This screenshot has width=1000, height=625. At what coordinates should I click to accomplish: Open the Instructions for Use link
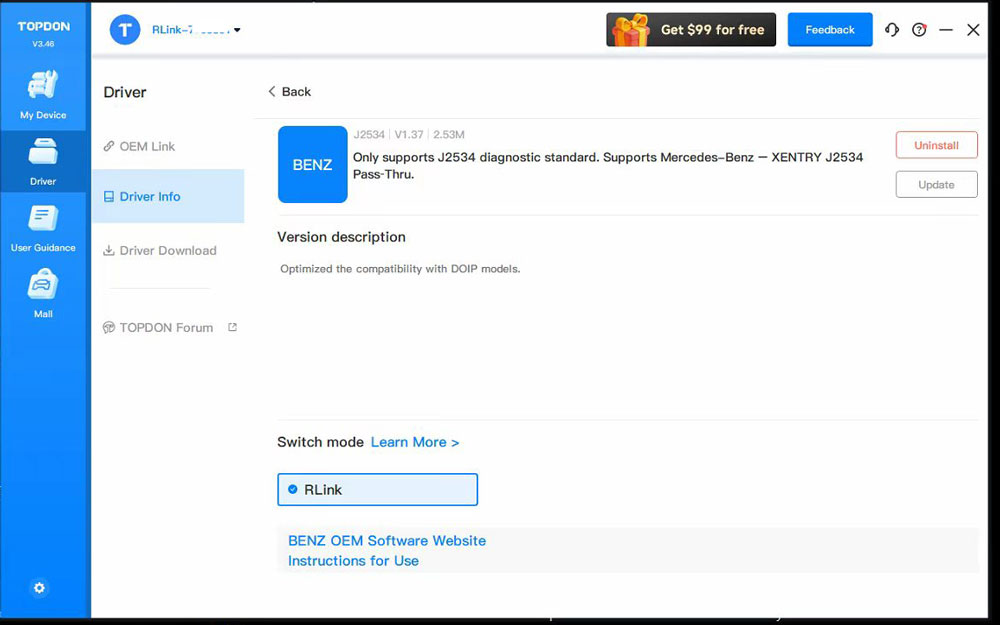click(353, 561)
